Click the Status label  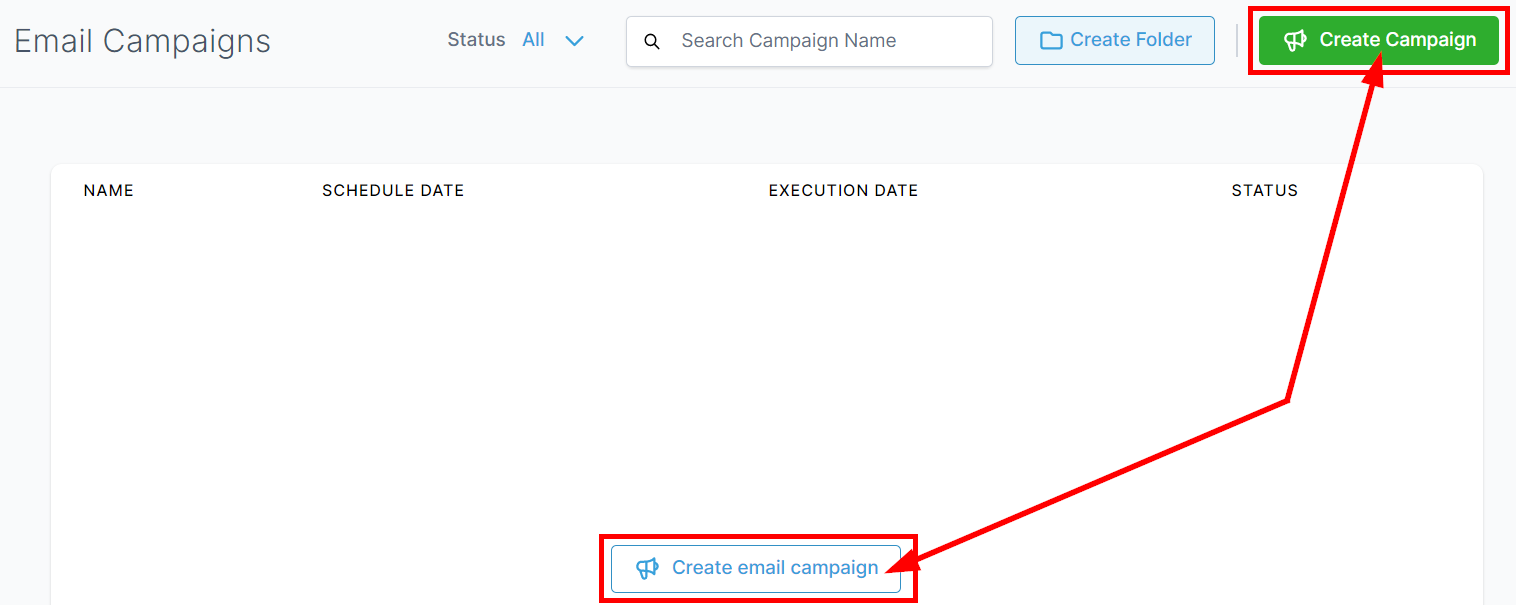476,39
